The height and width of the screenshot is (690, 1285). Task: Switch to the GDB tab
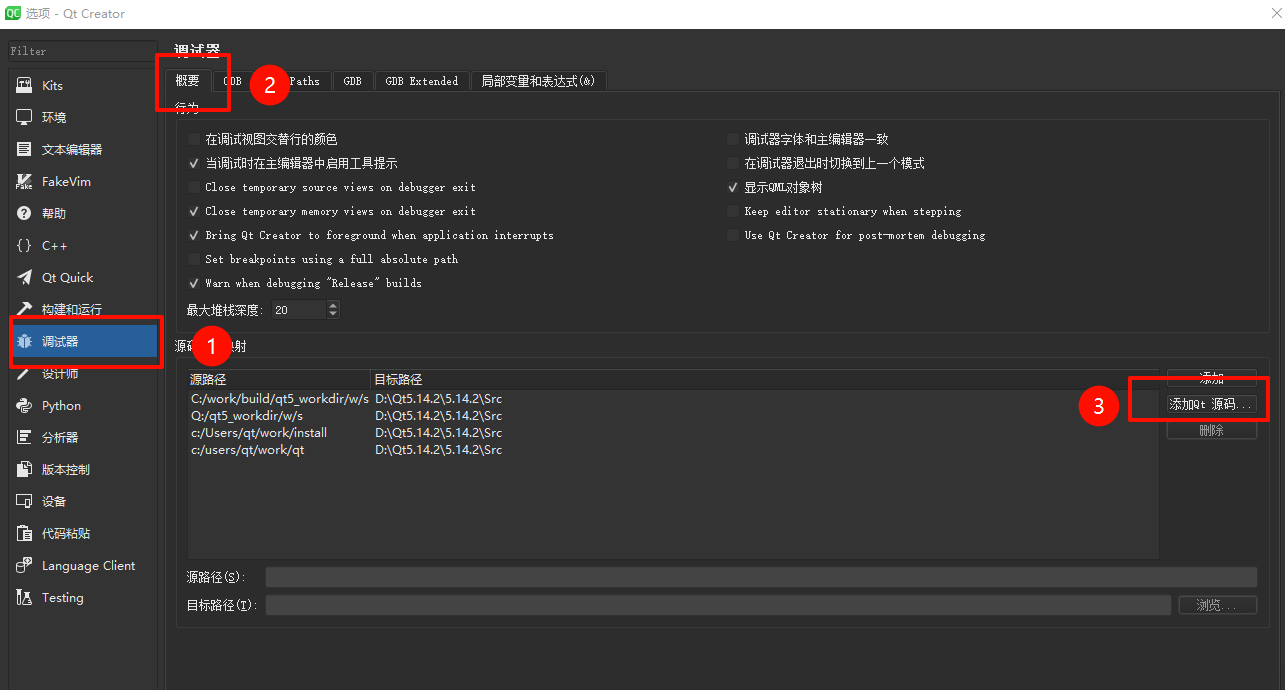(353, 81)
